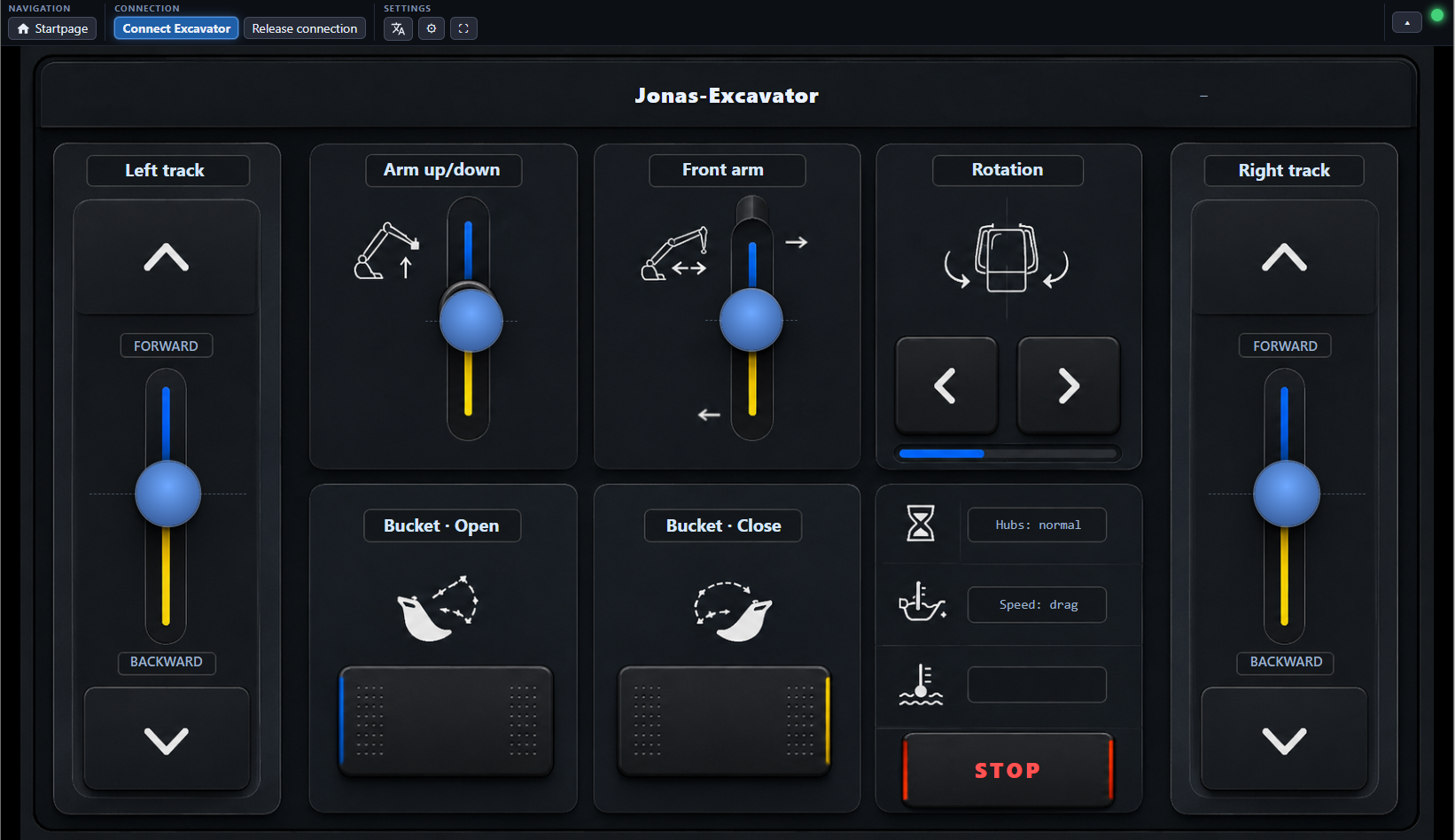This screenshot has width=1455, height=840.
Task: Click the water level temperature icon
Action: click(x=921, y=685)
